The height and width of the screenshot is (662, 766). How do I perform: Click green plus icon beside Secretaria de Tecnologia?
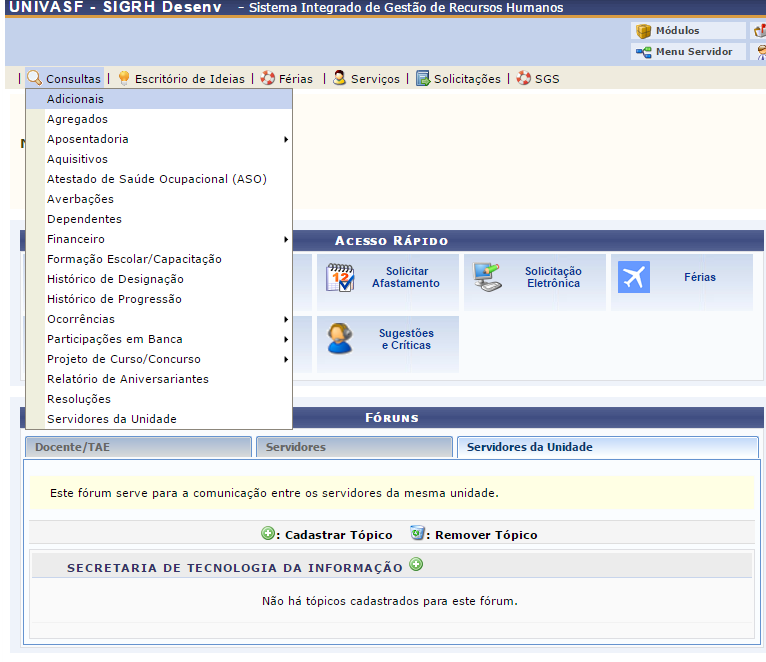tap(416, 565)
